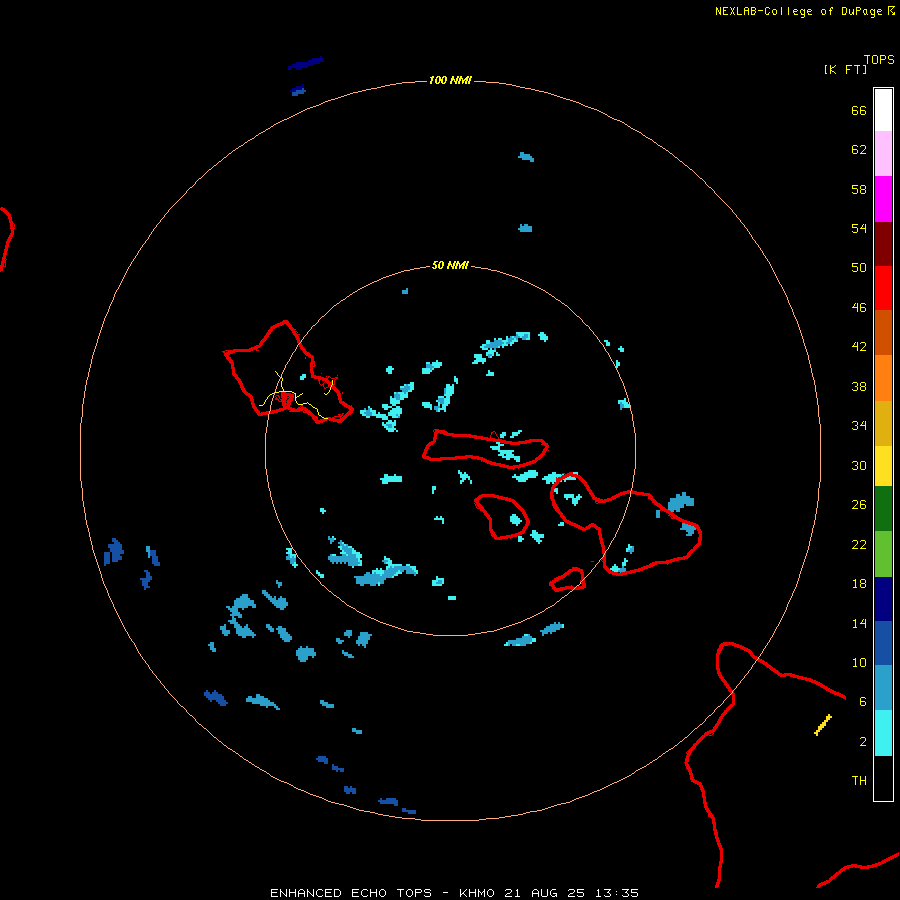The image size is (900, 900).
Task: Click the "50" scale value on the legend
Action: [859, 267]
